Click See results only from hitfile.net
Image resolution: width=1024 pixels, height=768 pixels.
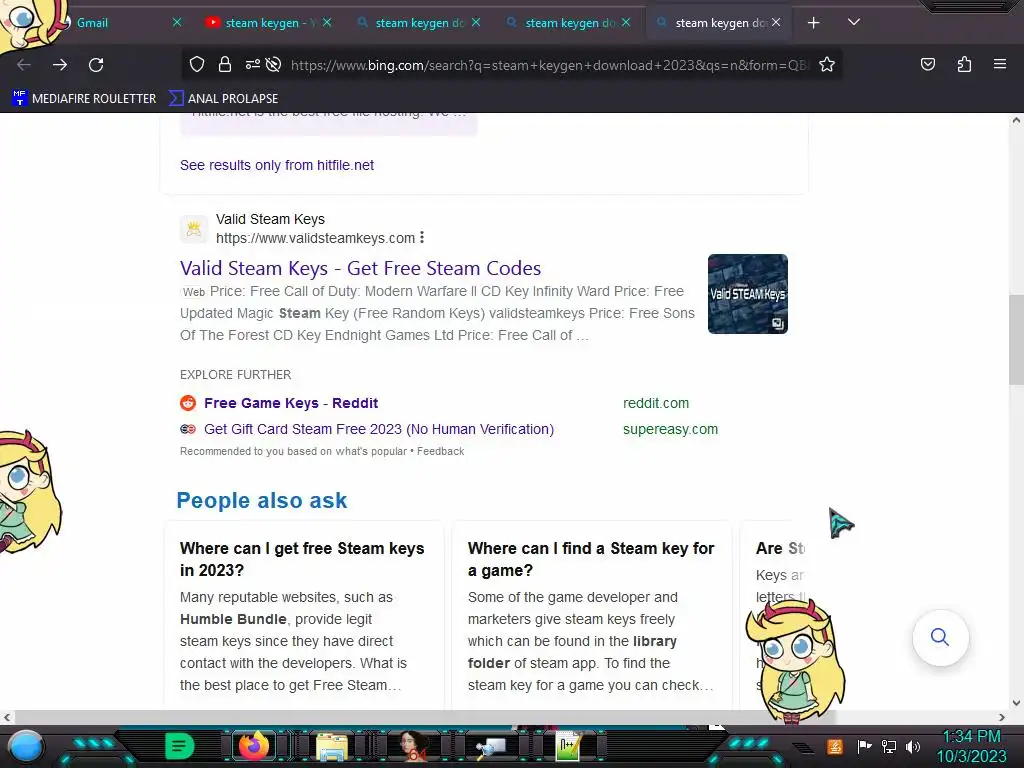tap(277, 165)
